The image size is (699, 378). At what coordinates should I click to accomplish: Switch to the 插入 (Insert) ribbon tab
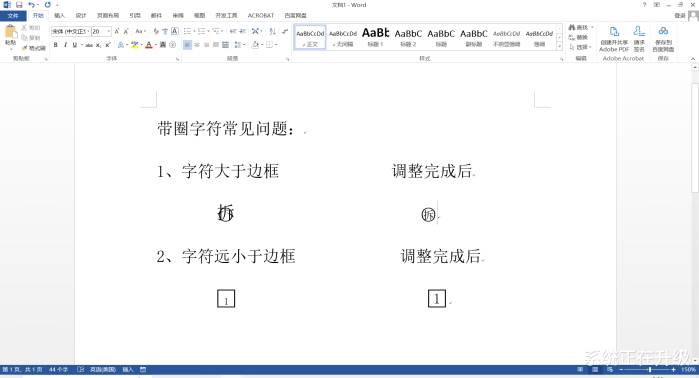pos(59,16)
